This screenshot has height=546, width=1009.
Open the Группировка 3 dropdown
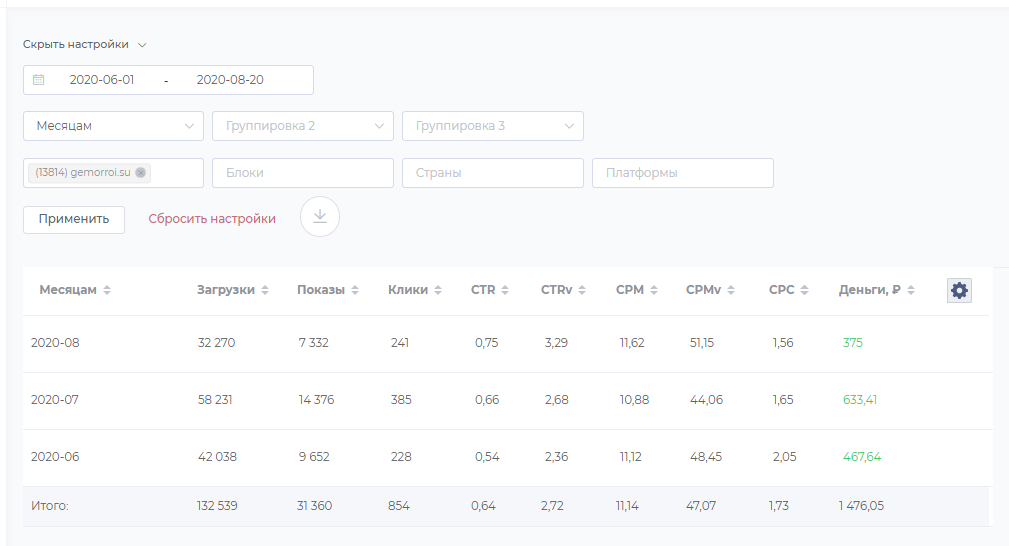click(x=492, y=126)
